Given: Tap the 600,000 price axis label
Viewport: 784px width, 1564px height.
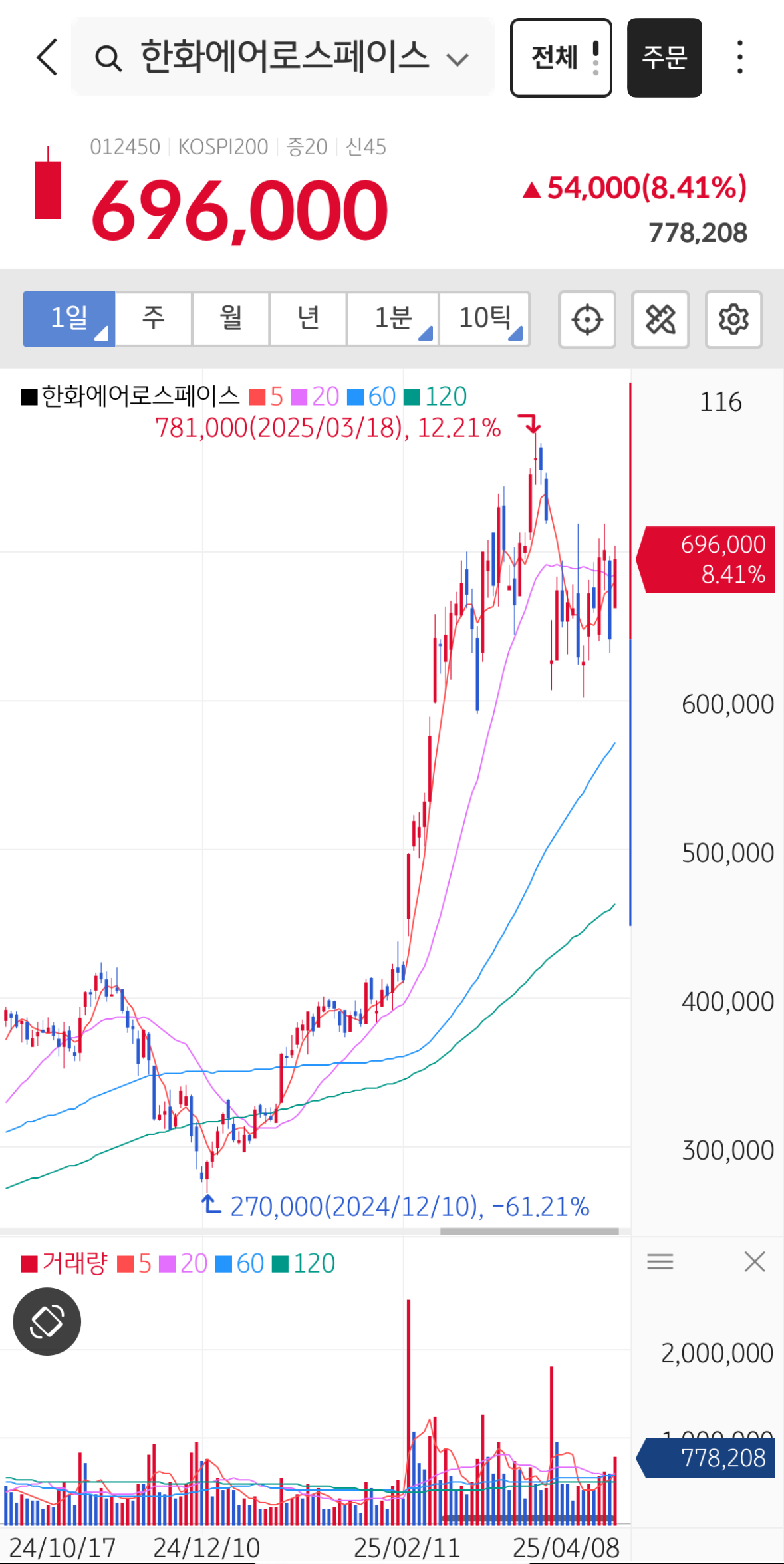Looking at the screenshot, I should point(727,704).
